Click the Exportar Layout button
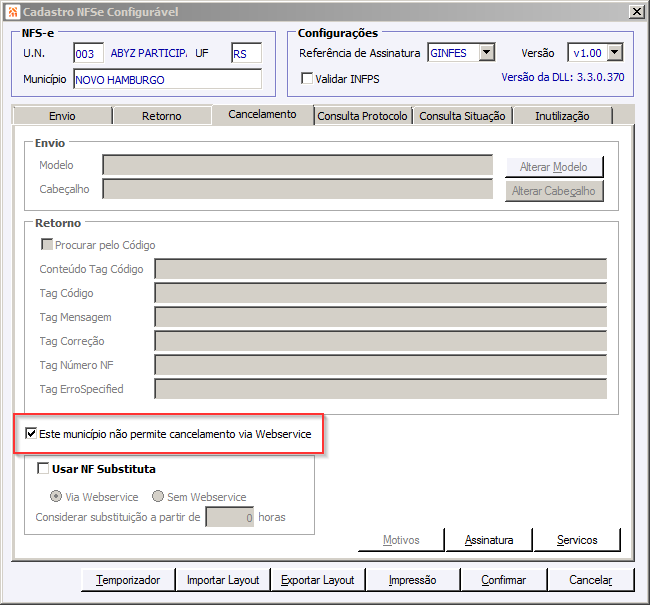650x605 pixels. [318, 580]
